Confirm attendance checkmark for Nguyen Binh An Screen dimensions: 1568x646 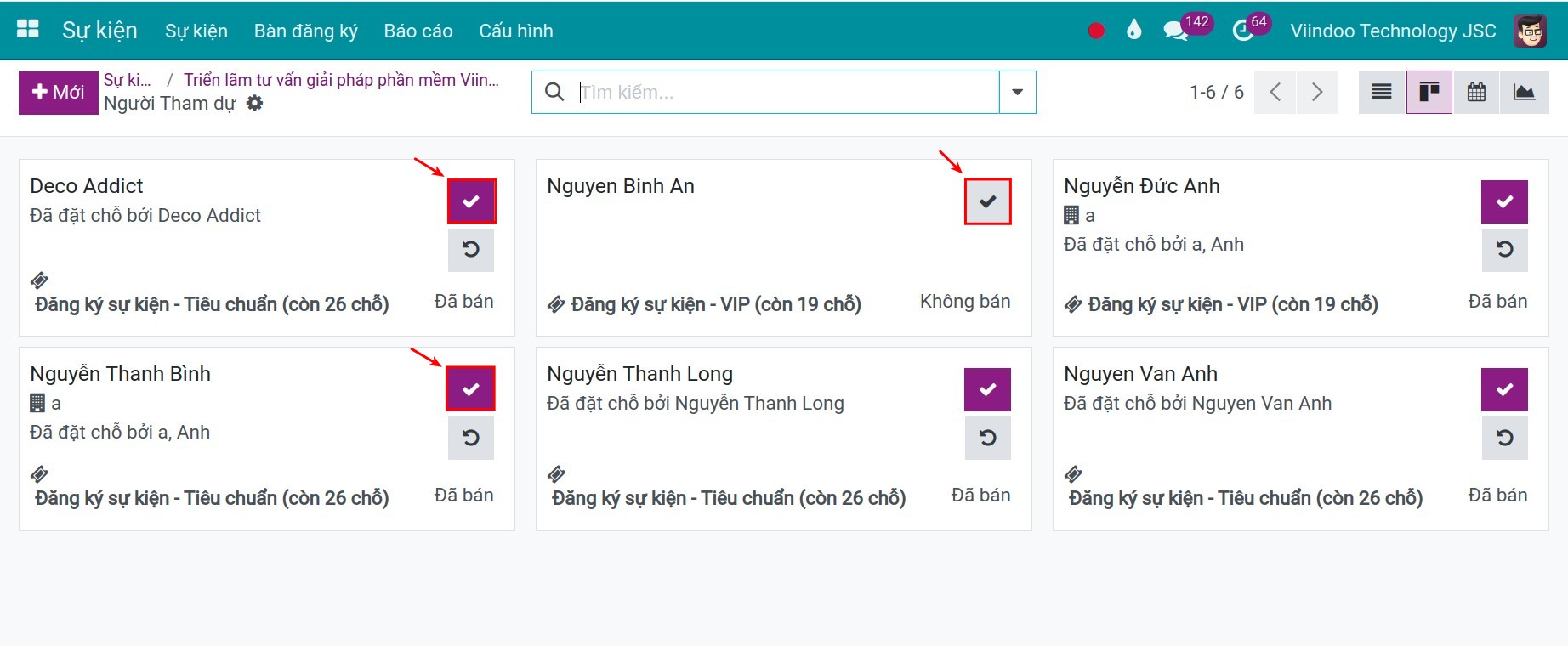click(987, 201)
